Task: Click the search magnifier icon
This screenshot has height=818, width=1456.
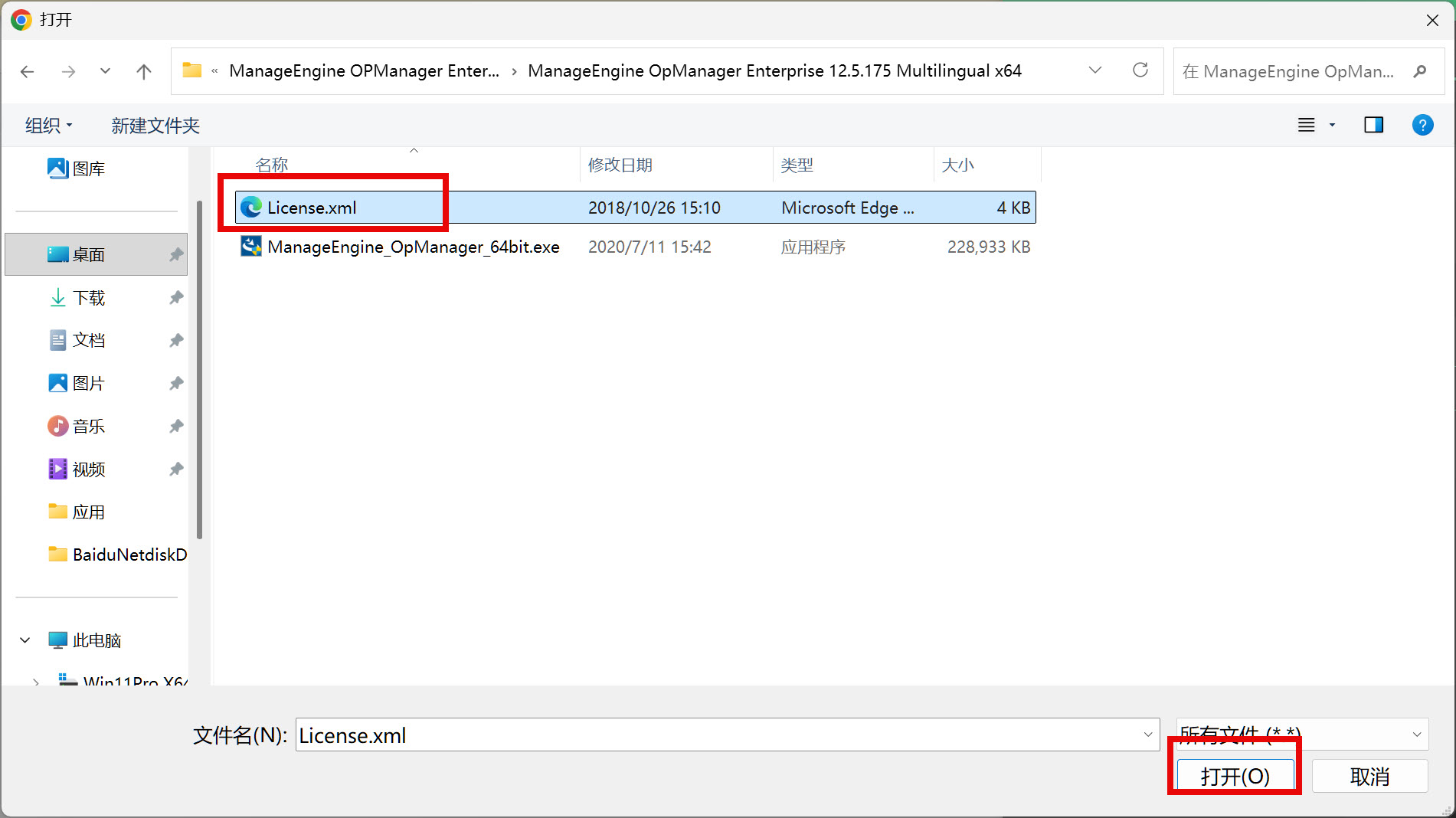Action: tap(1419, 71)
